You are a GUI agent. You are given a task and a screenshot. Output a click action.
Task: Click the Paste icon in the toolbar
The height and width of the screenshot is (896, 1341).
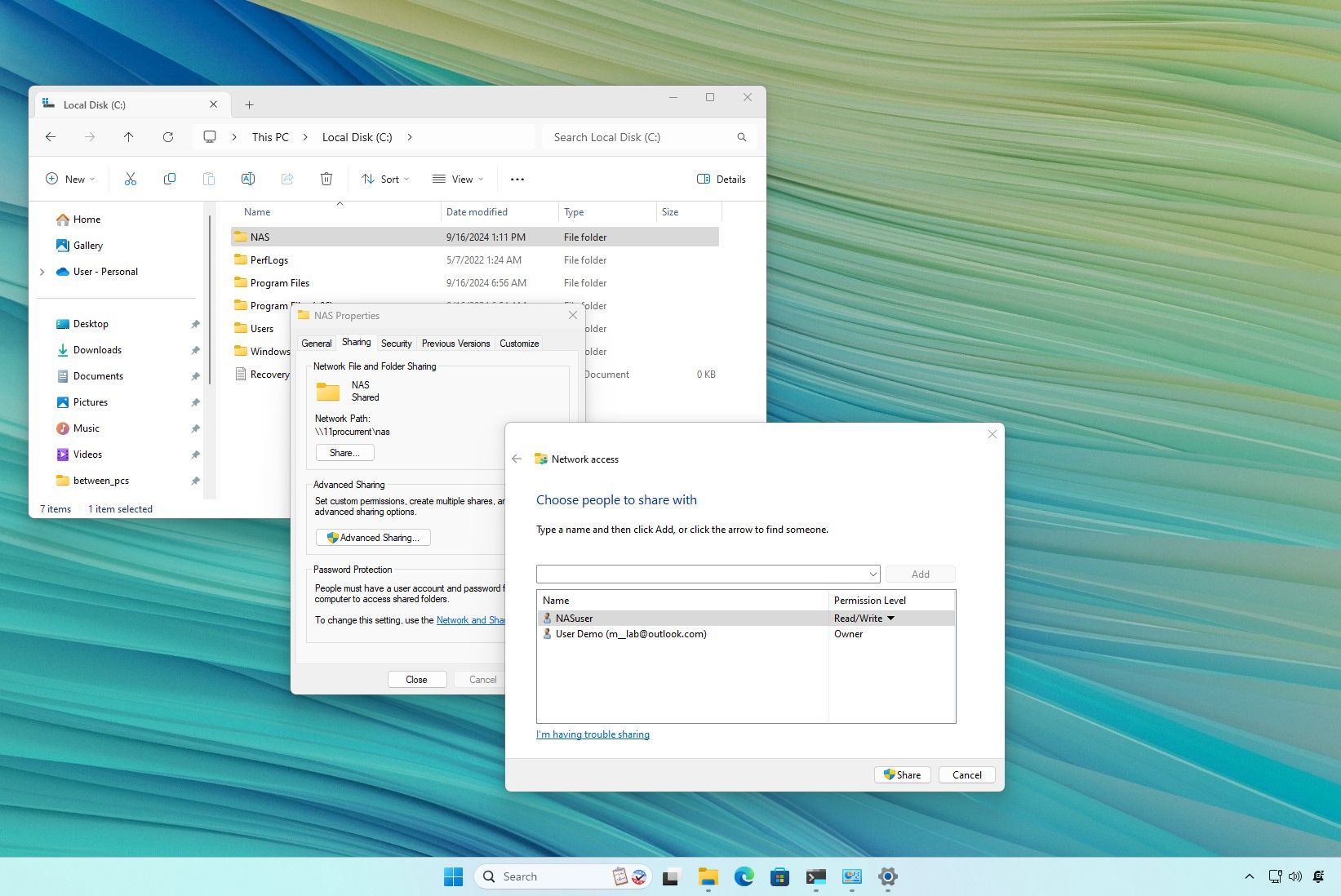coord(209,179)
